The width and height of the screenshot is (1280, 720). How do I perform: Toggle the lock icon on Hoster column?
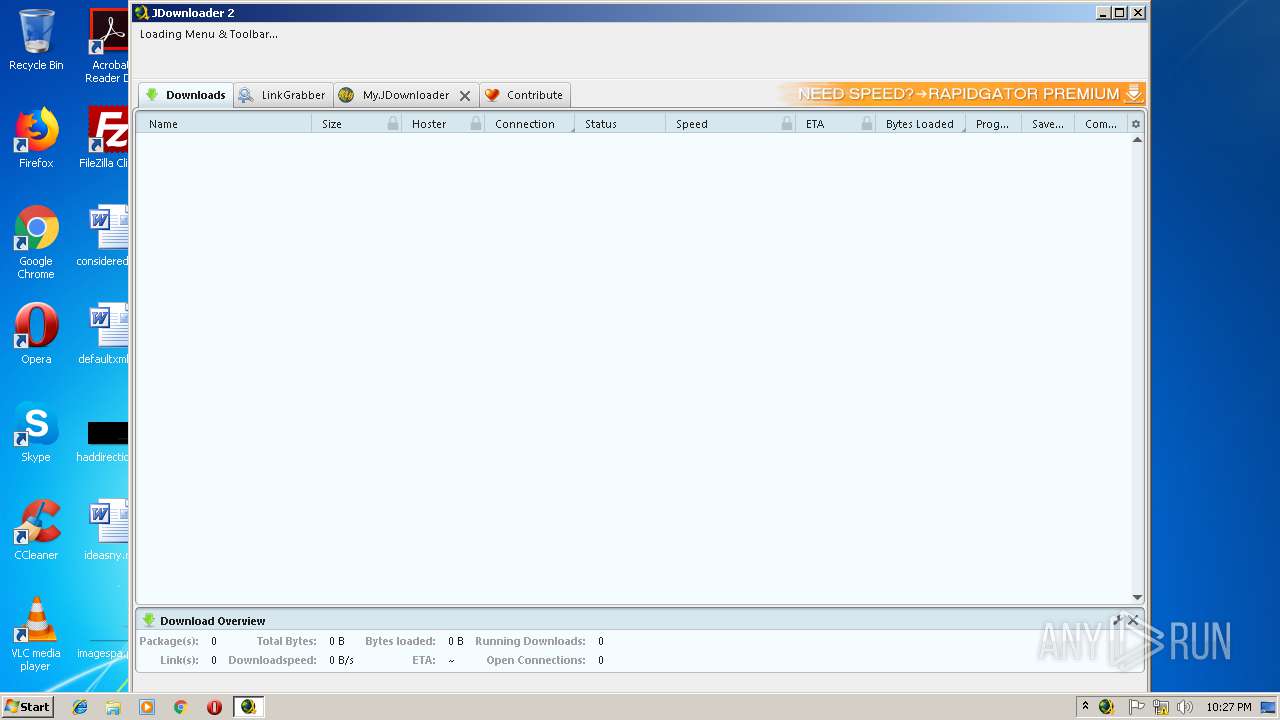pos(476,124)
